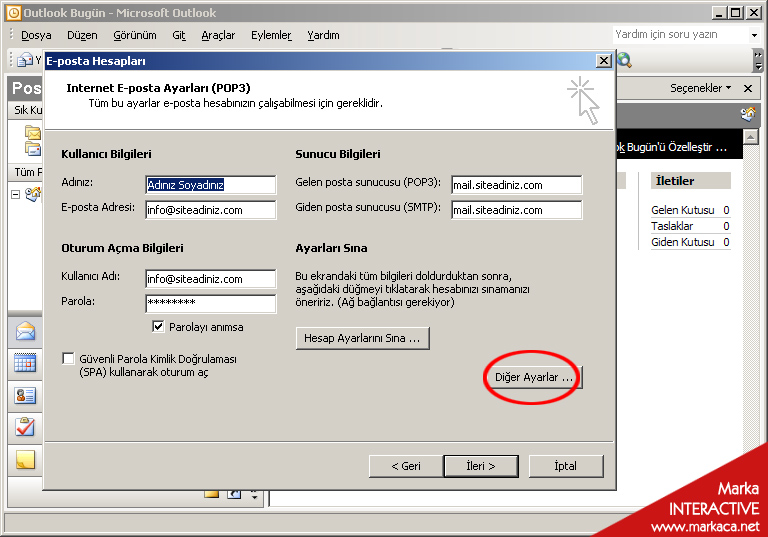This screenshot has width=768, height=537.
Task: Click the help question input box
Action: coord(681,35)
